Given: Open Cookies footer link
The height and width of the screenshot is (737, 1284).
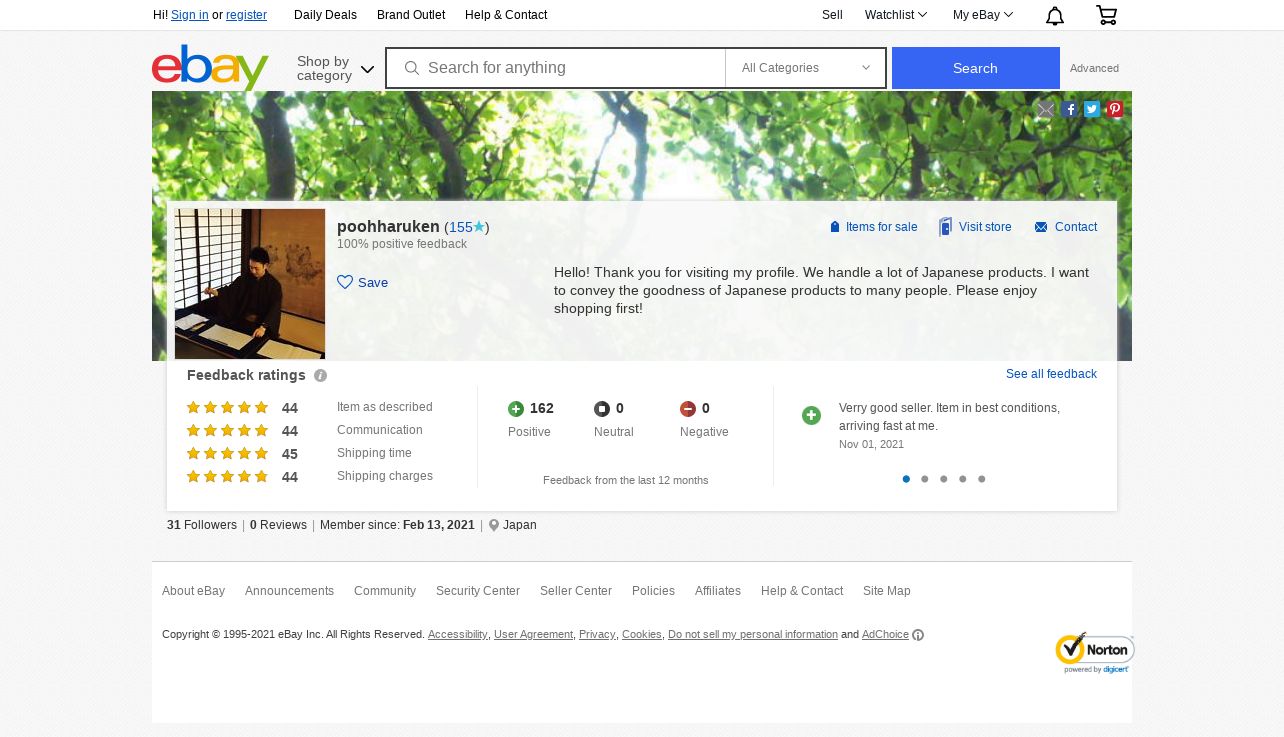Looking at the screenshot, I should point(642,635).
